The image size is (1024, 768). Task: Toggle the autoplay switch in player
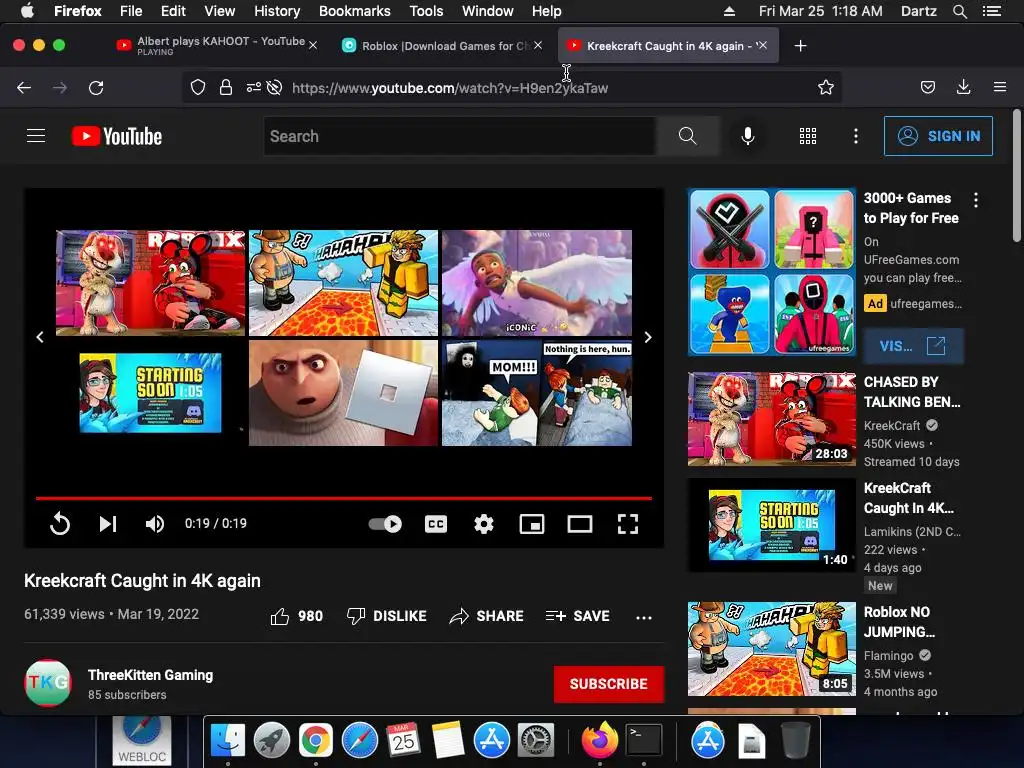pyautogui.click(x=385, y=524)
